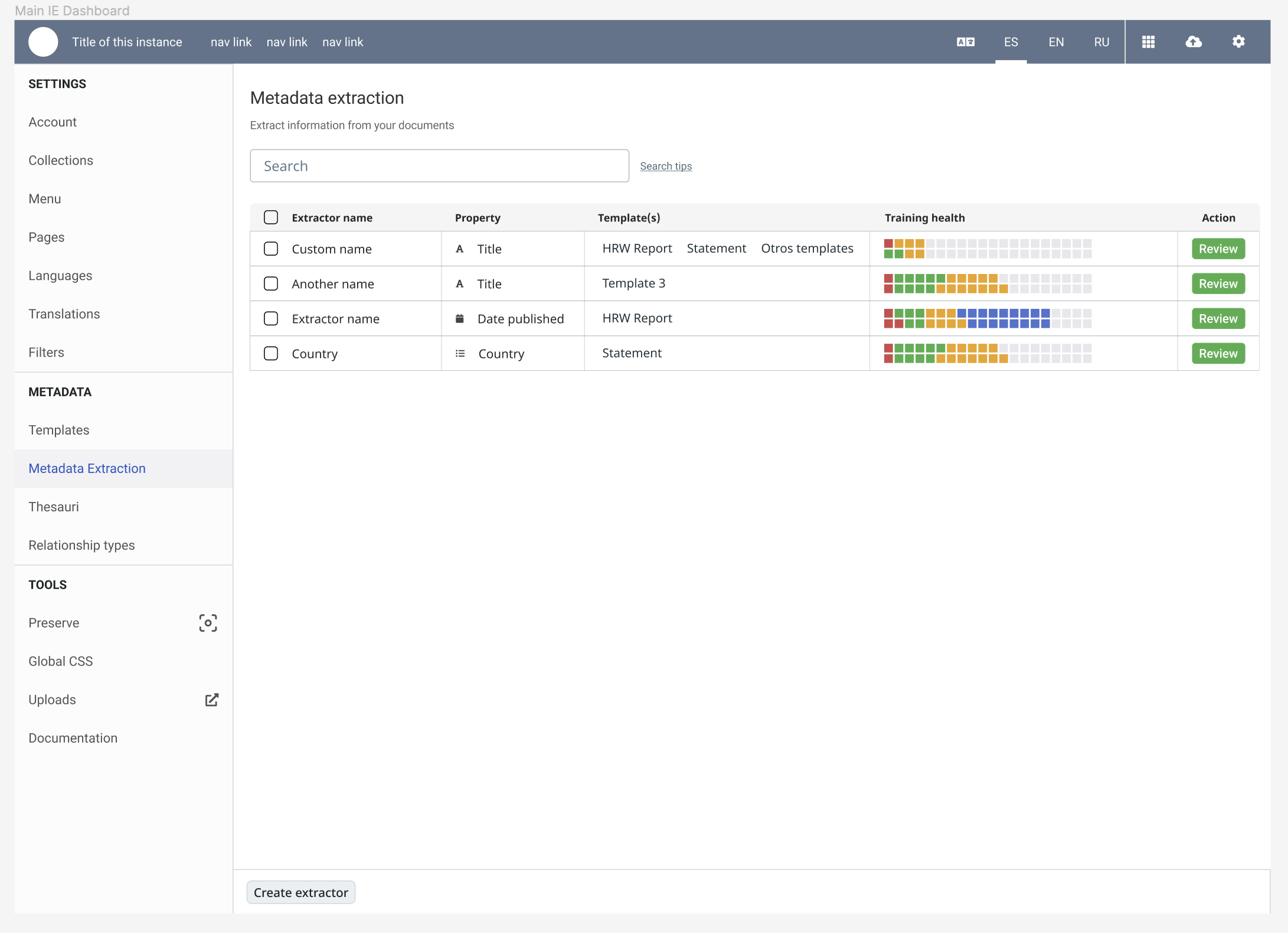Open the Search tips link
The height and width of the screenshot is (933, 1288).
[666, 166]
